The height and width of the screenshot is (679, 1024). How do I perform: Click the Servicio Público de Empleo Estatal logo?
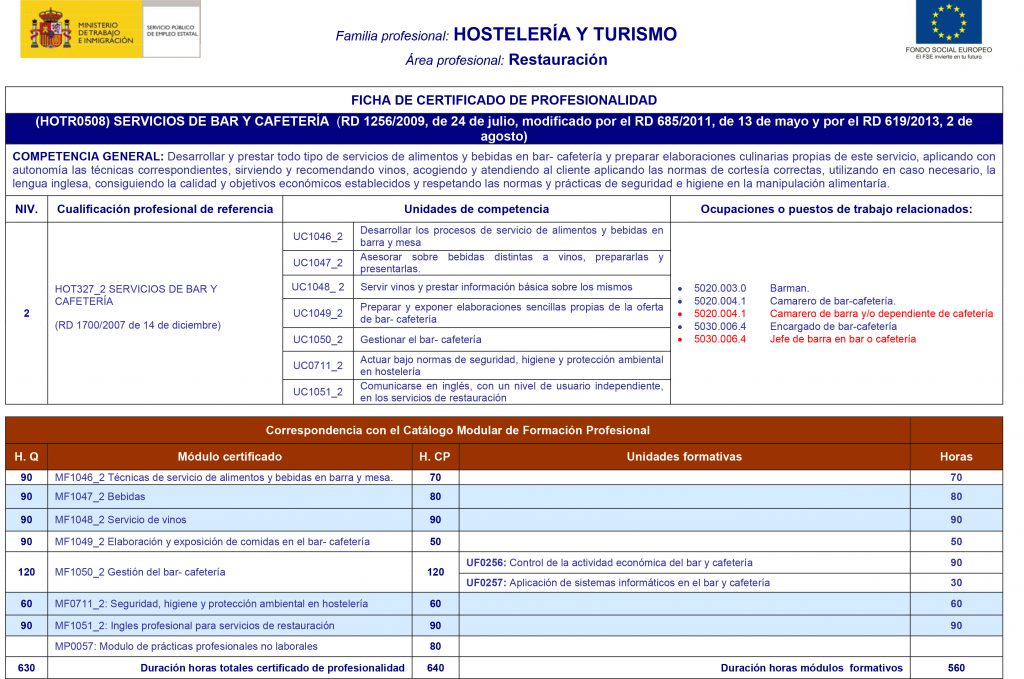point(171,30)
